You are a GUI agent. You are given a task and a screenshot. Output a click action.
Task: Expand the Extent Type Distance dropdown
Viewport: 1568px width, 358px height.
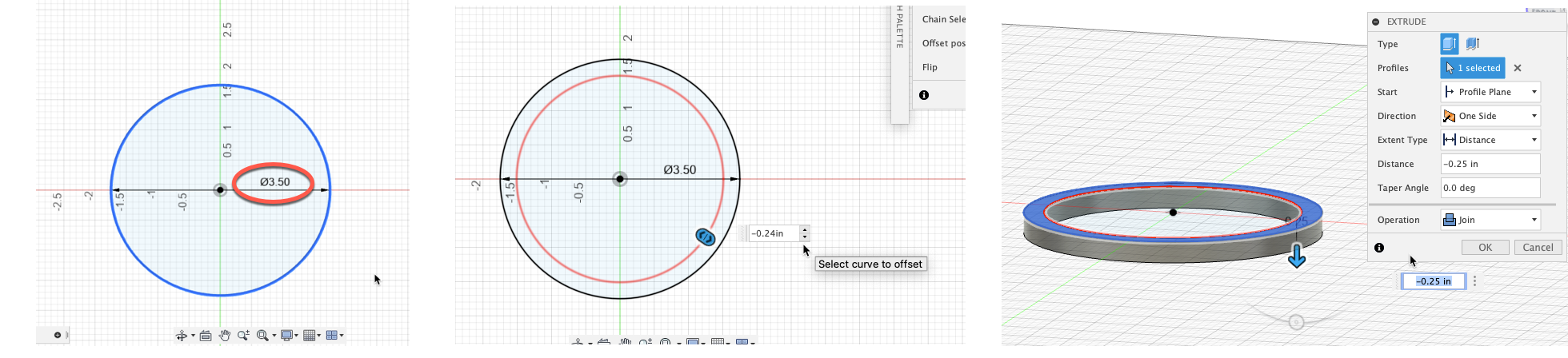[x=1490, y=140]
